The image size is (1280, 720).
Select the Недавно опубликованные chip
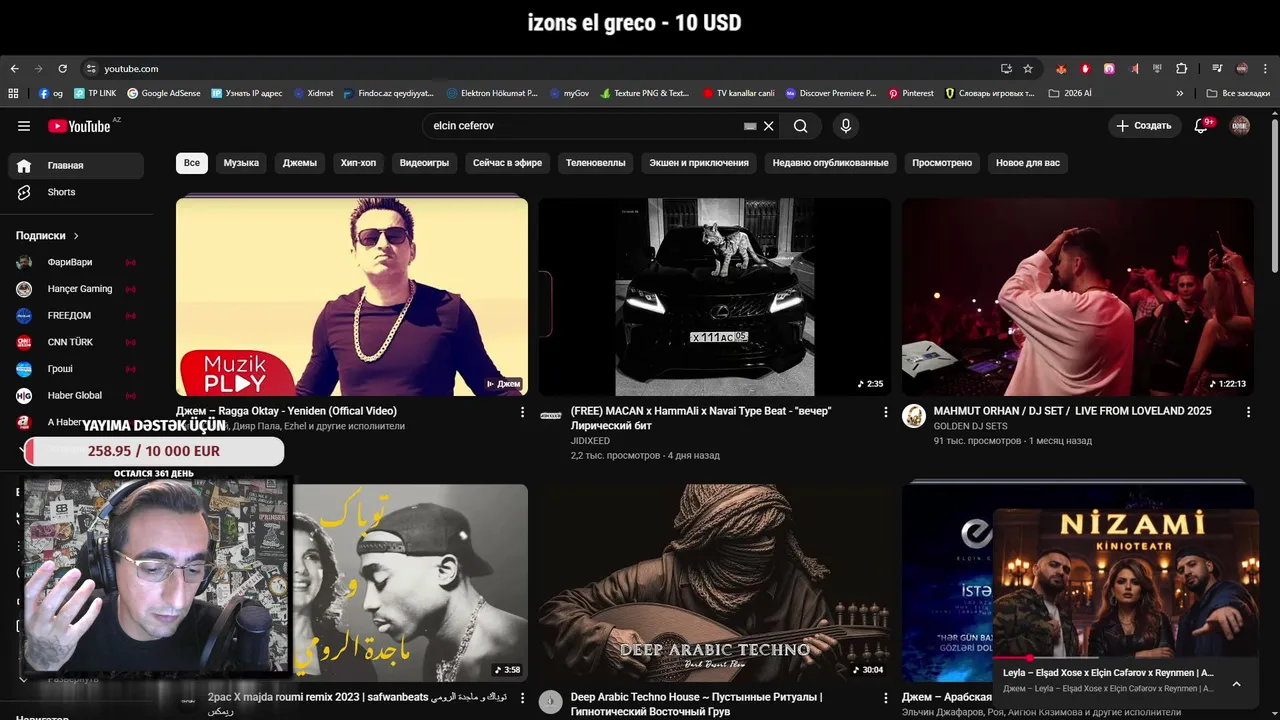830,163
